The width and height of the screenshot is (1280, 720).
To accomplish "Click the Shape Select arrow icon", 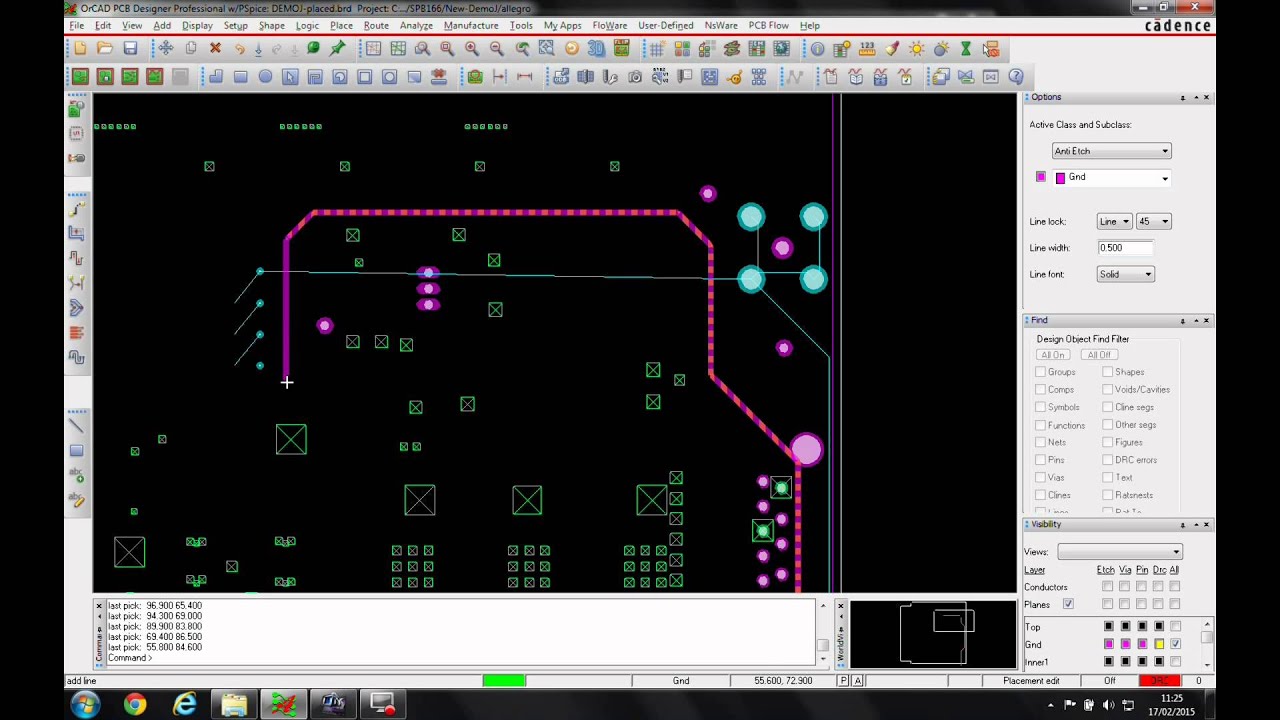I will [x=290, y=76].
